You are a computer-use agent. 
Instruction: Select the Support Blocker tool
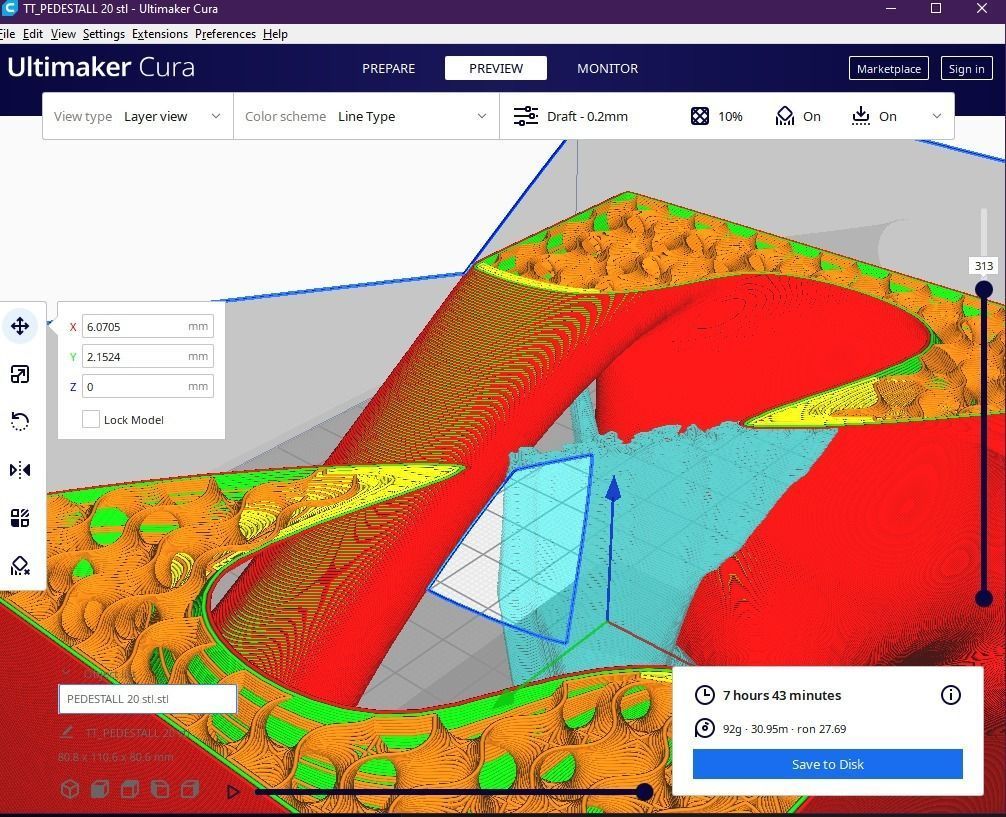[x=20, y=565]
